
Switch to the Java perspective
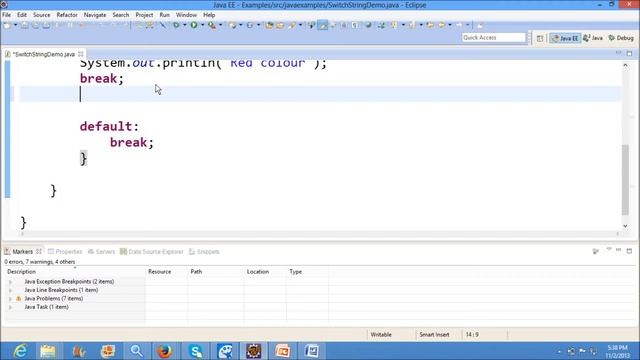(593, 38)
